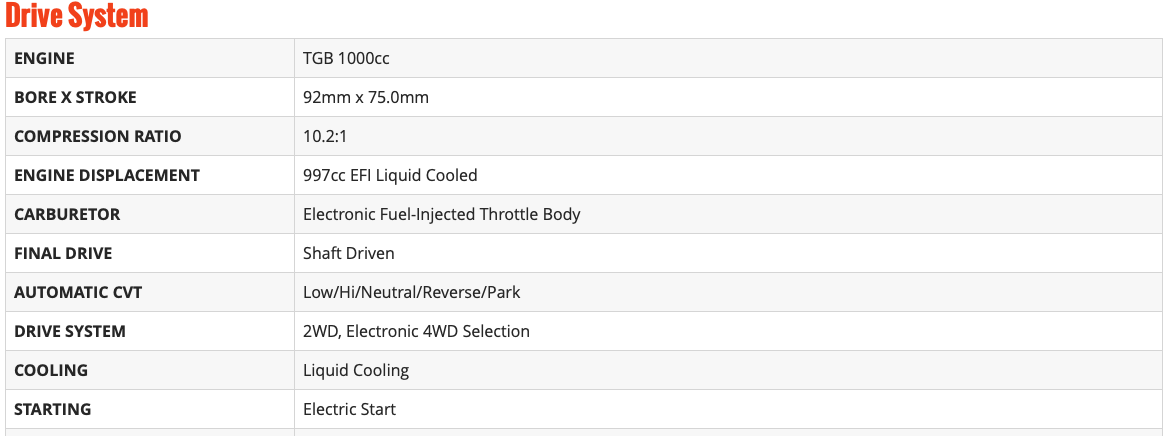Click the TGB 1000cc value

346,58
